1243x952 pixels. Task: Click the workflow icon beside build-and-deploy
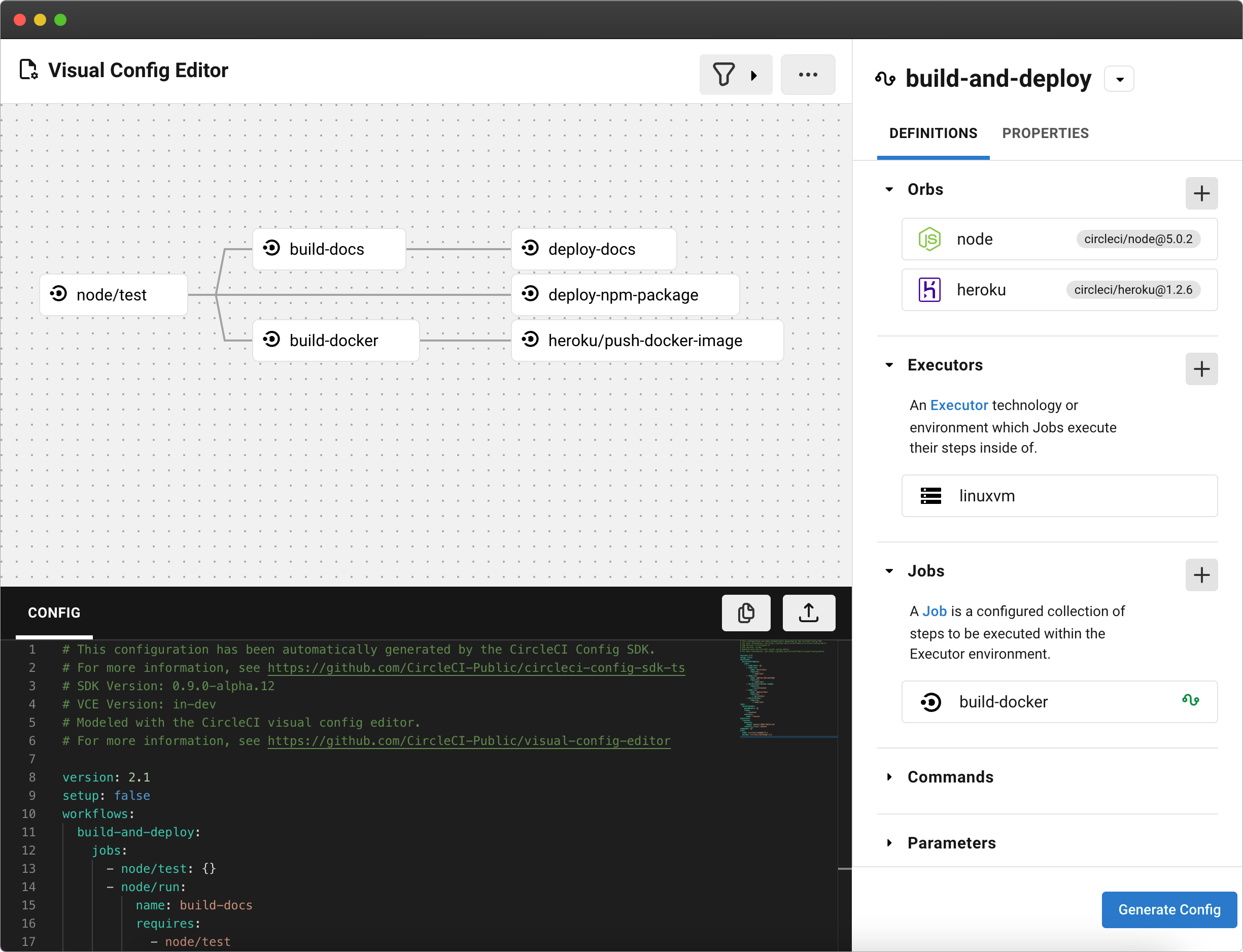(x=885, y=78)
